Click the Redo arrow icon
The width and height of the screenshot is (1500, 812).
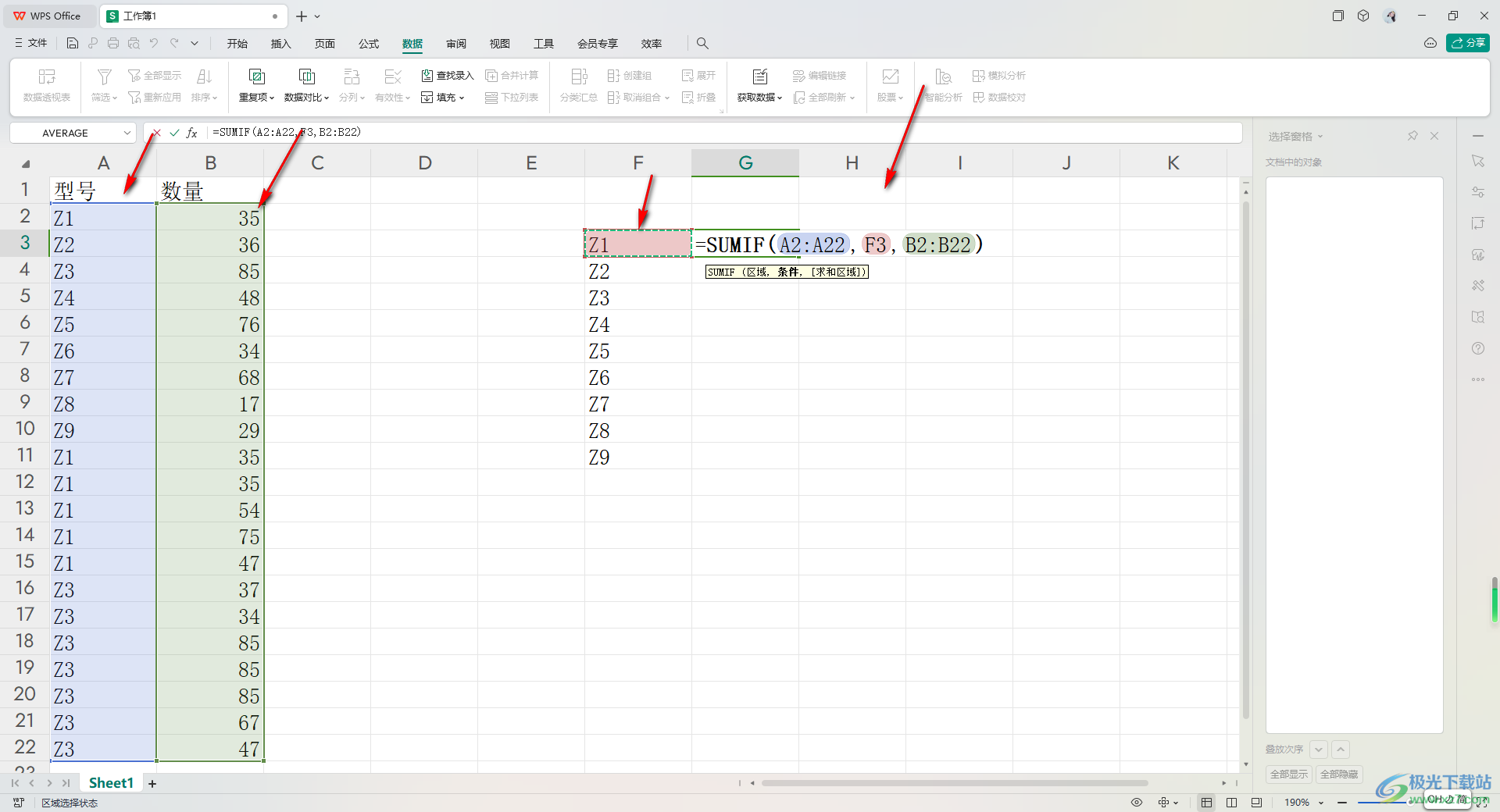click(x=174, y=44)
